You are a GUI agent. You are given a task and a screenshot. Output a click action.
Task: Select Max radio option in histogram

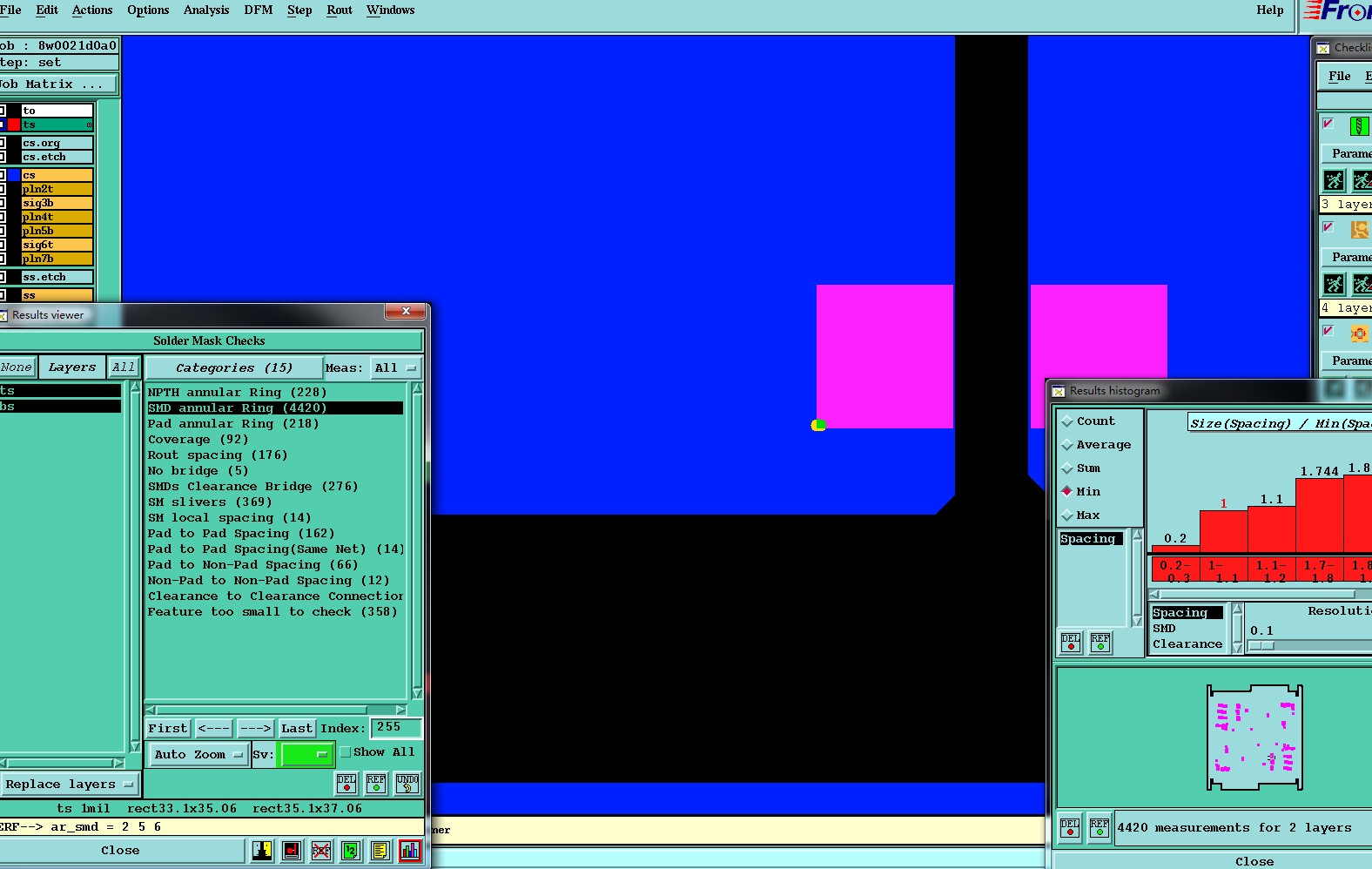coord(1067,515)
